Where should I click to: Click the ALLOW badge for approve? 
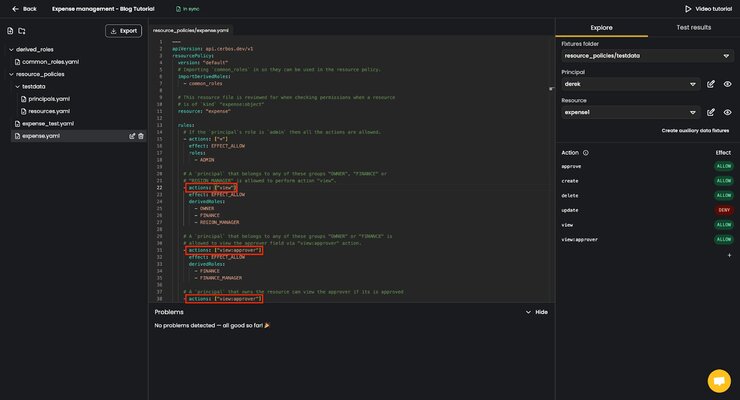coord(723,166)
